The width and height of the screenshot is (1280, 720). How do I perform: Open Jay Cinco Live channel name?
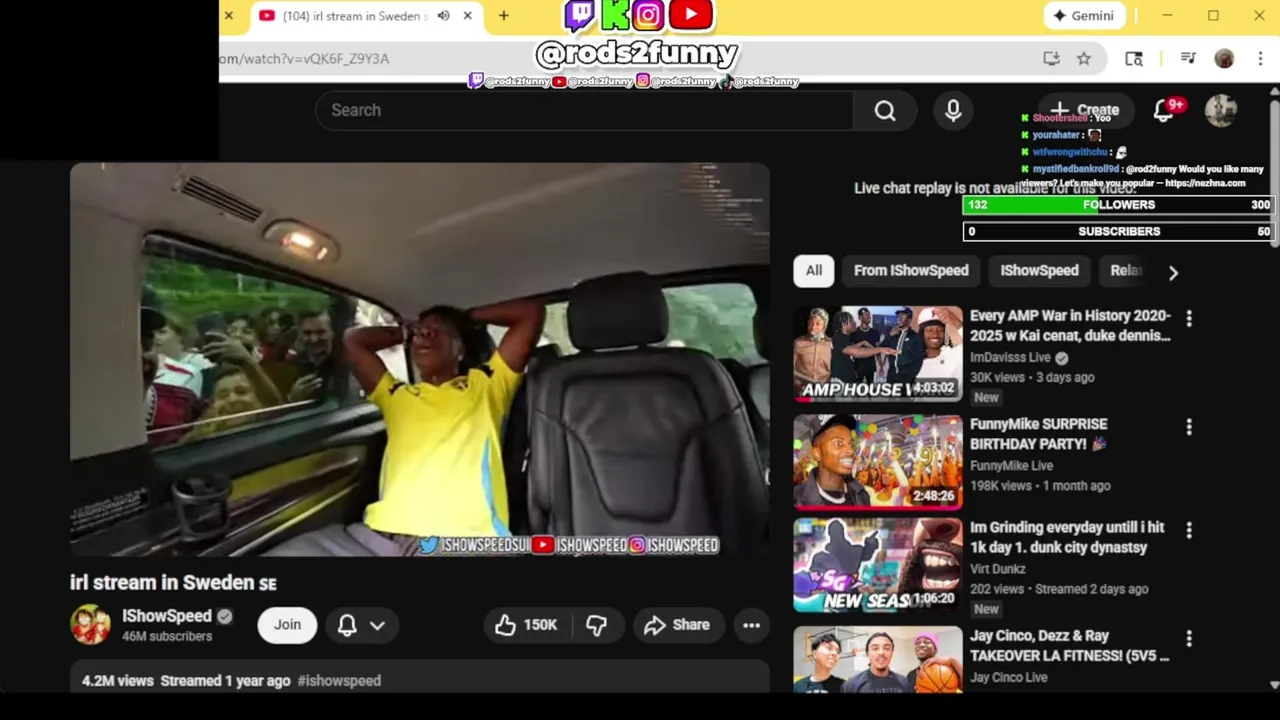[x=1009, y=677]
